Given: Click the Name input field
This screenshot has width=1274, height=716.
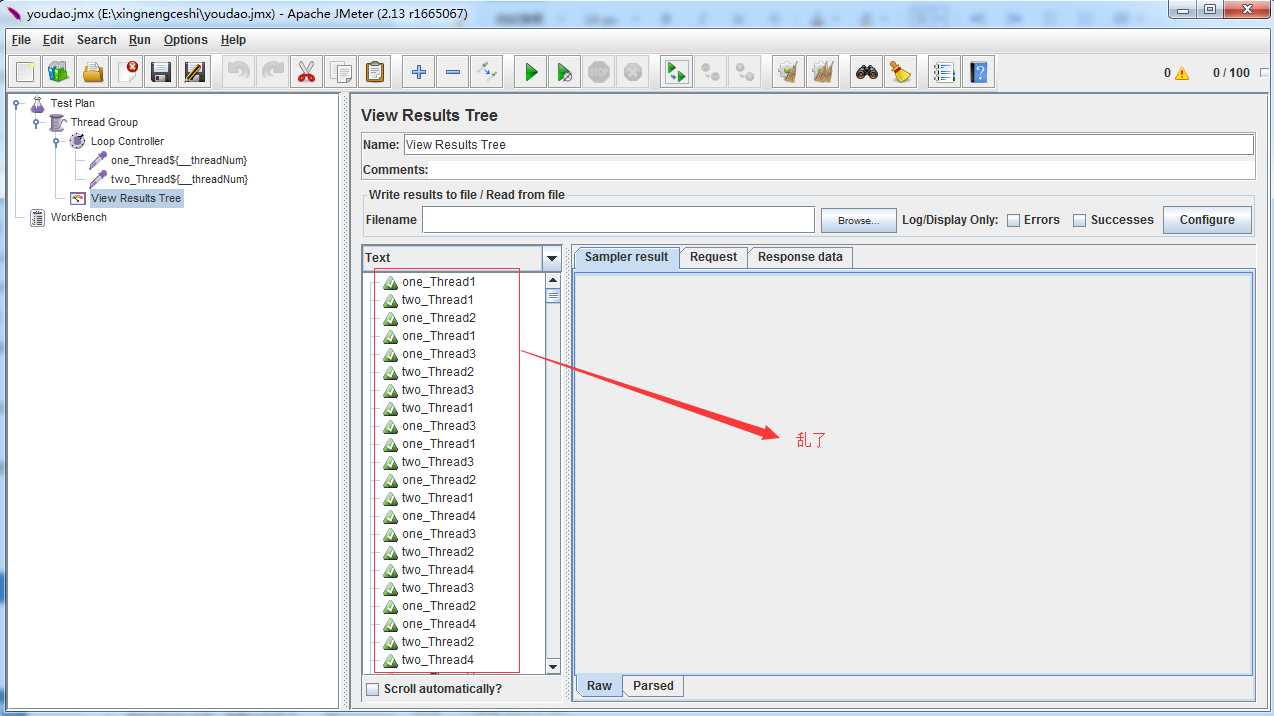Looking at the screenshot, I should [828, 145].
